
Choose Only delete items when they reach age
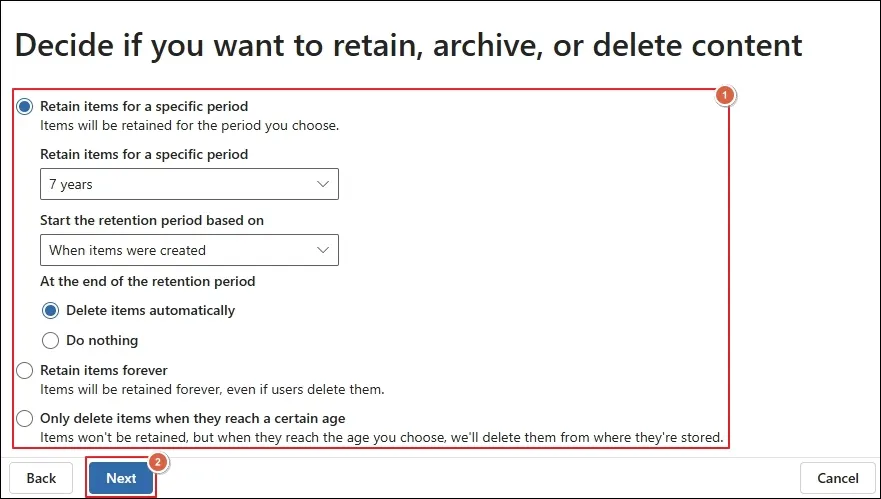[25, 419]
